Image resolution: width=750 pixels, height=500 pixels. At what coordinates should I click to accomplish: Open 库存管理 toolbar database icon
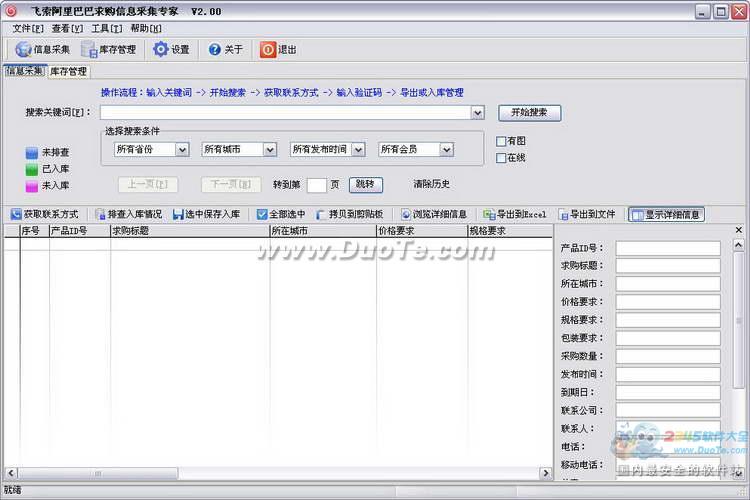coord(89,49)
